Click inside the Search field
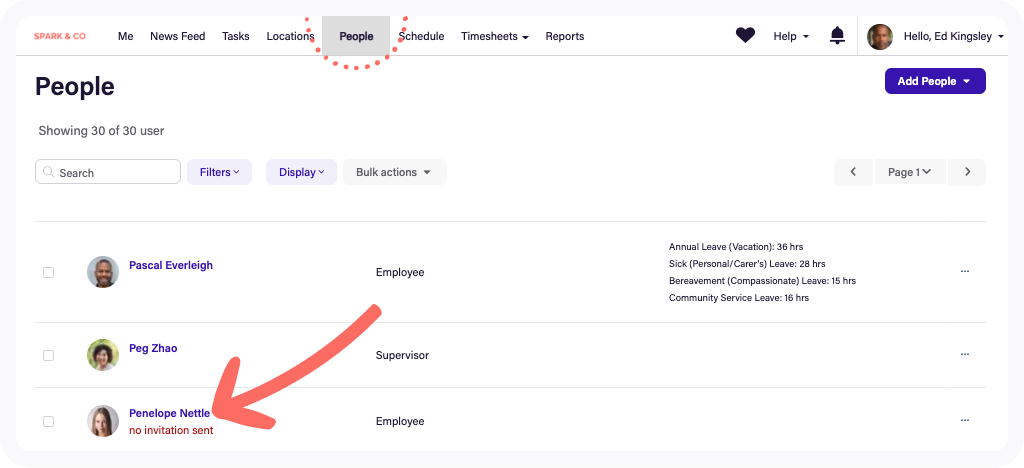Viewport: 1024px width, 468px height. click(x=108, y=172)
